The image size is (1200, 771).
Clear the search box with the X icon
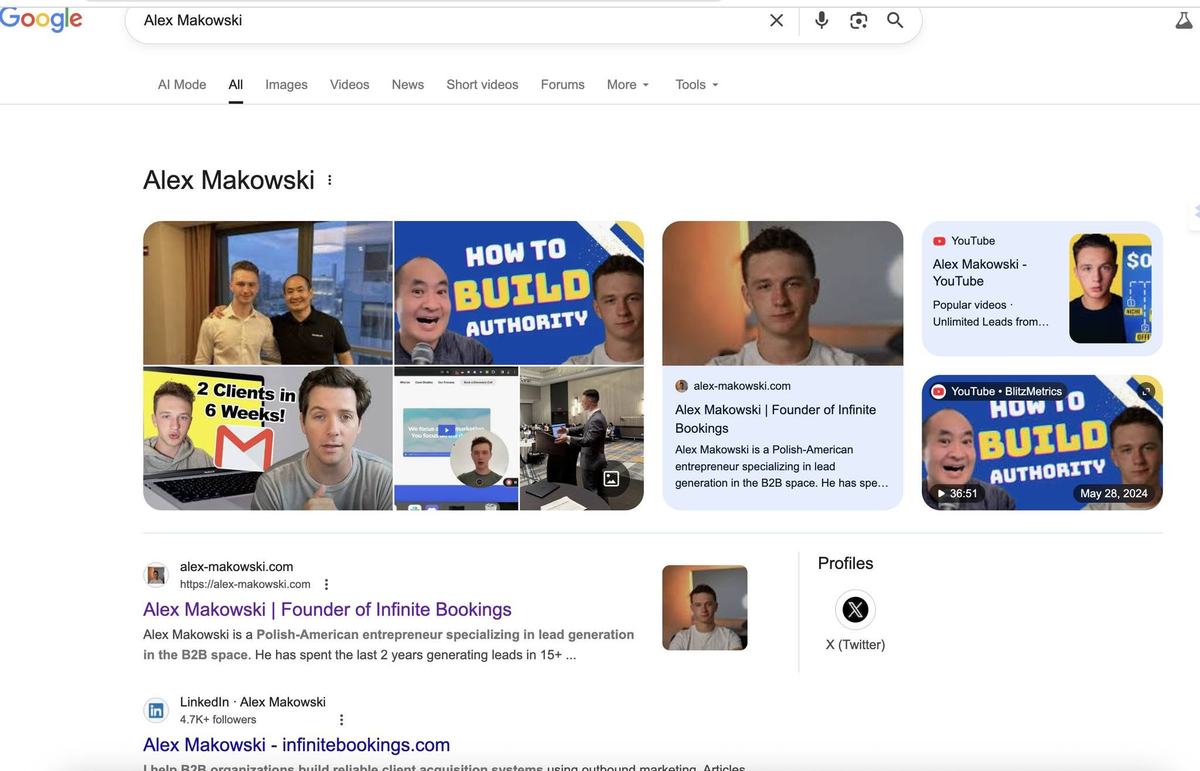pos(776,20)
